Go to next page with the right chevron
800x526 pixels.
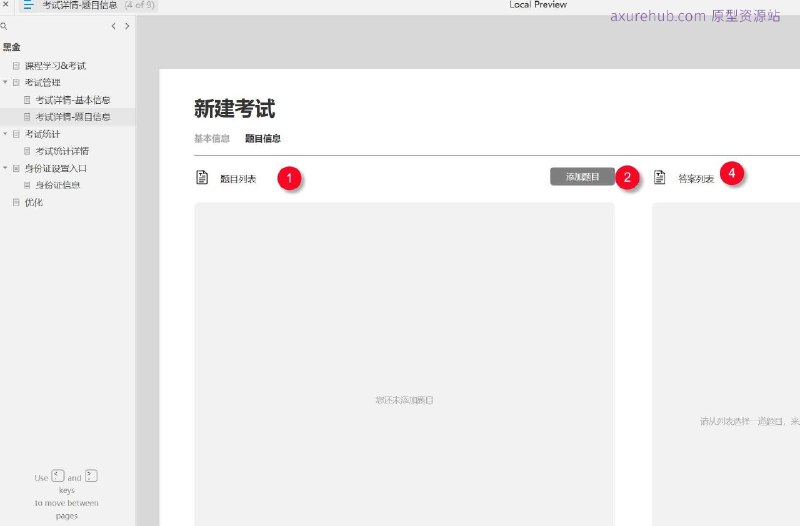coord(127,26)
